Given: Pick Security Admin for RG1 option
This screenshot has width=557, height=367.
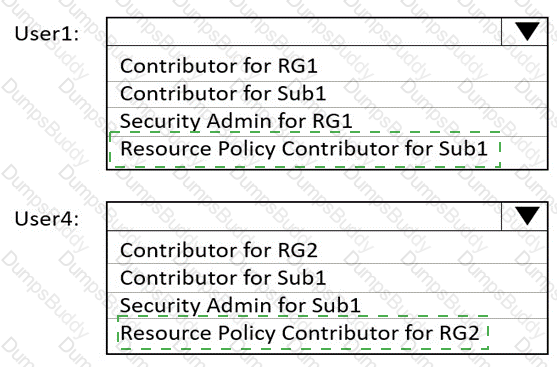Looking at the screenshot, I should point(327,121).
